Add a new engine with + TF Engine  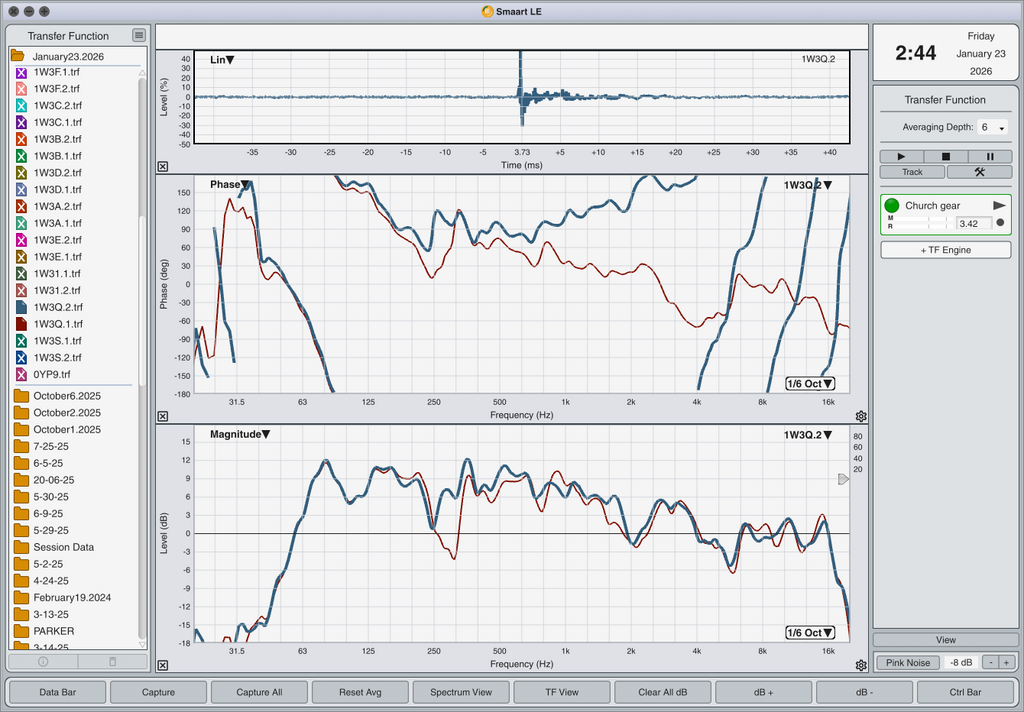(945, 250)
